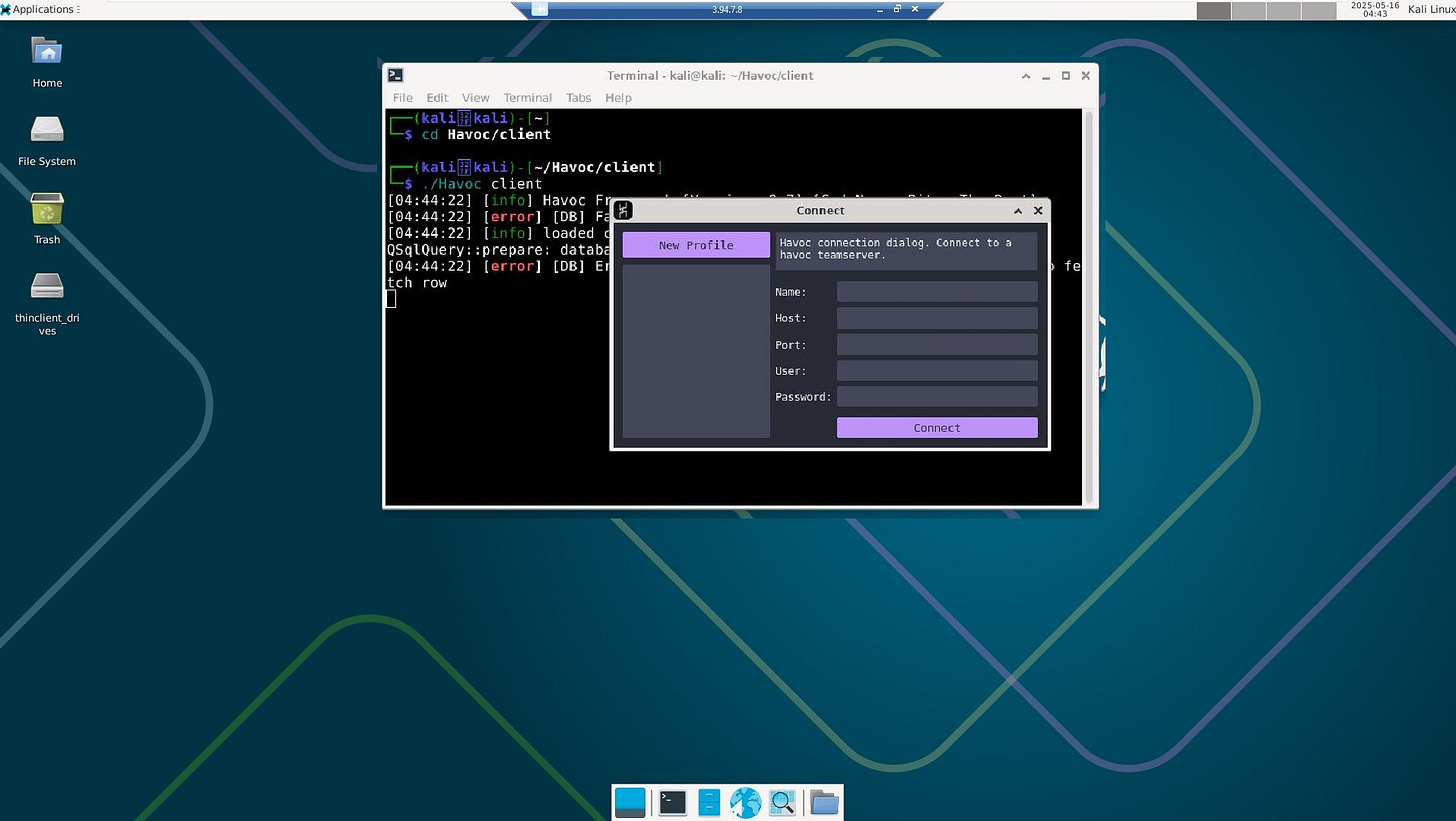Launch Web Browser globe icon in the dock
1456x821 pixels.
pyautogui.click(x=745, y=802)
